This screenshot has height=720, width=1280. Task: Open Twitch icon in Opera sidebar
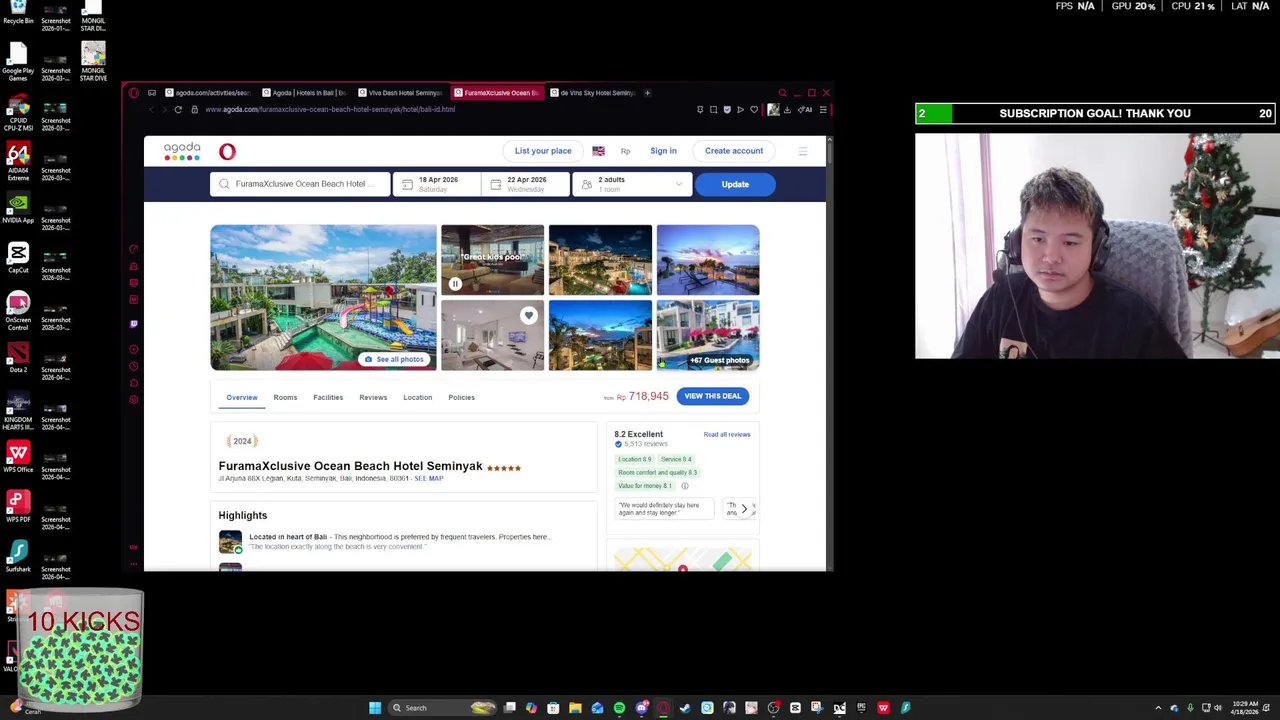[x=133, y=323]
